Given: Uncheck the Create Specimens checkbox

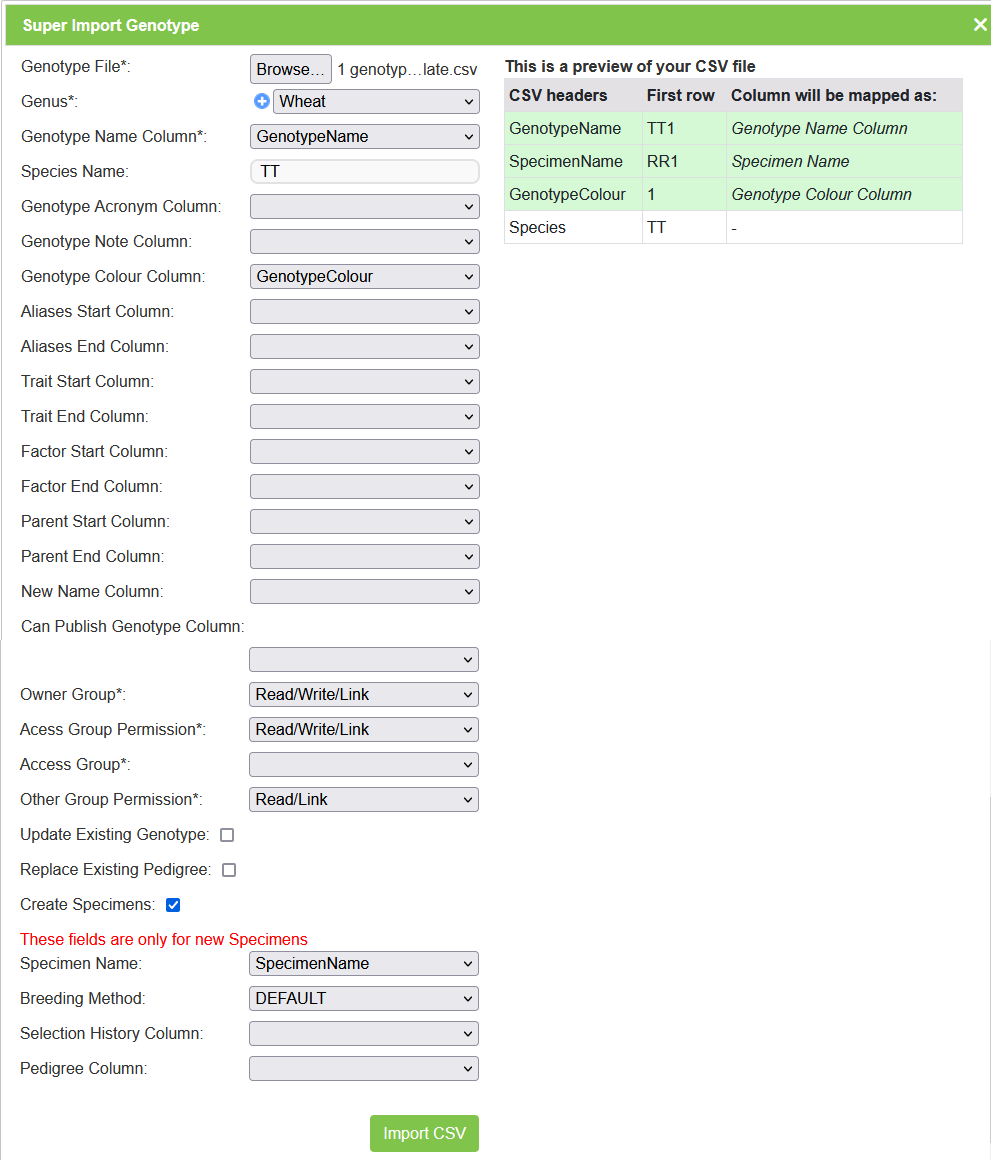Looking at the screenshot, I should tap(173, 905).
